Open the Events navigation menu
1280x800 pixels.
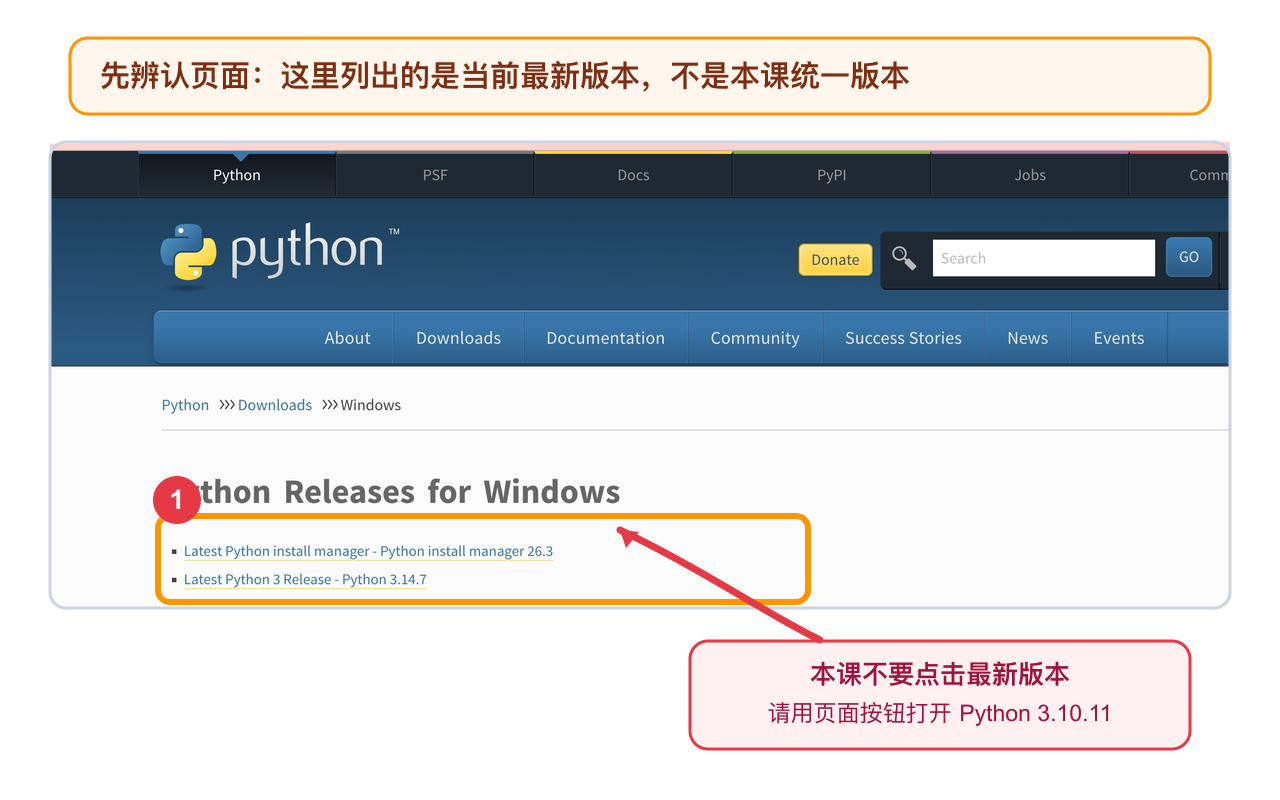point(1119,338)
